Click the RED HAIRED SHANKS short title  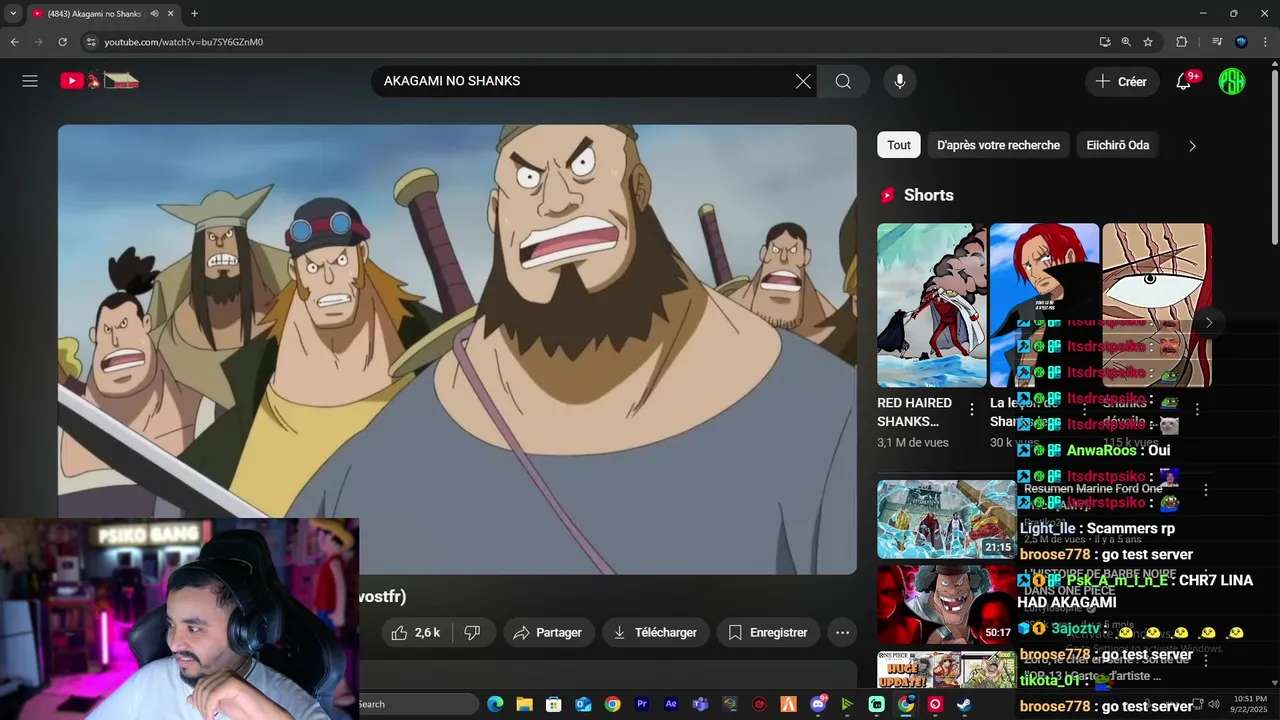pyautogui.click(x=915, y=412)
